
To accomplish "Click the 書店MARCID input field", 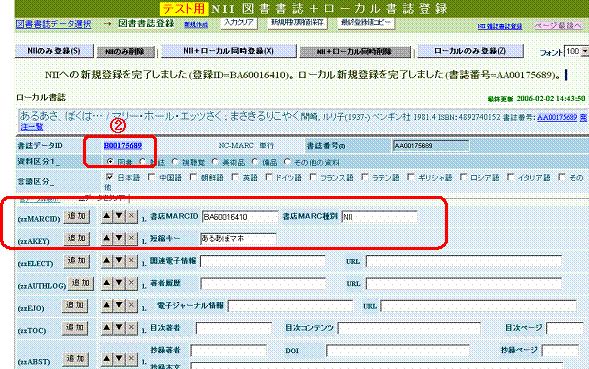I will point(240,217).
